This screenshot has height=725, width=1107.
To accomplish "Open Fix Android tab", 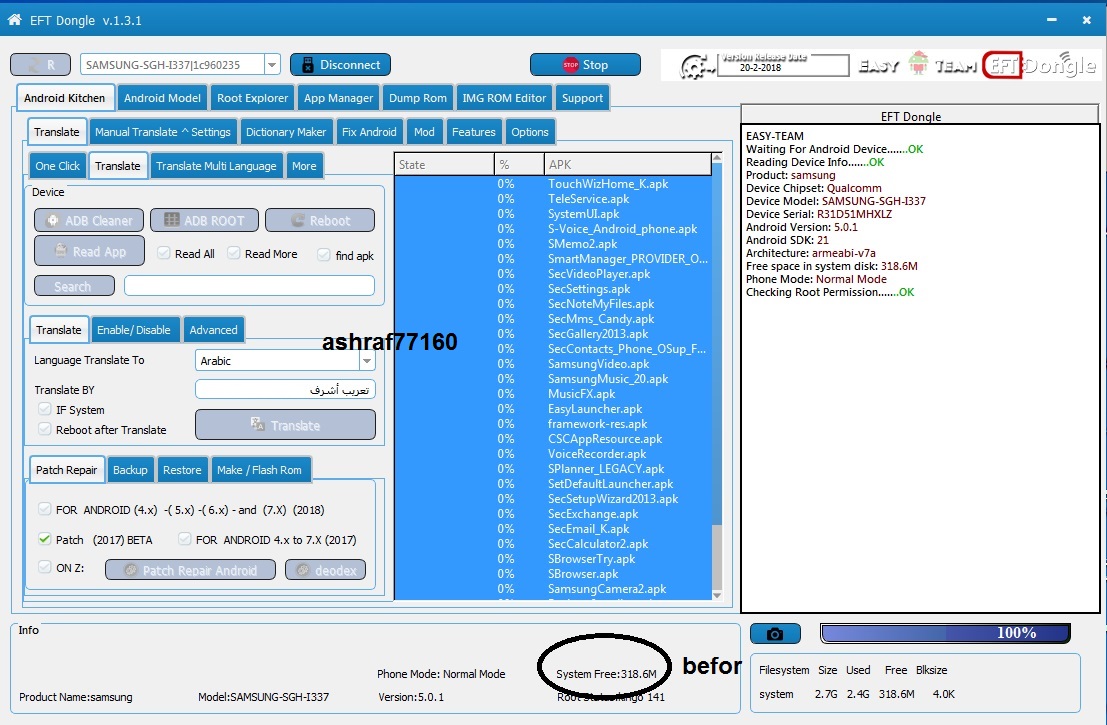I will pyautogui.click(x=369, y=132).
